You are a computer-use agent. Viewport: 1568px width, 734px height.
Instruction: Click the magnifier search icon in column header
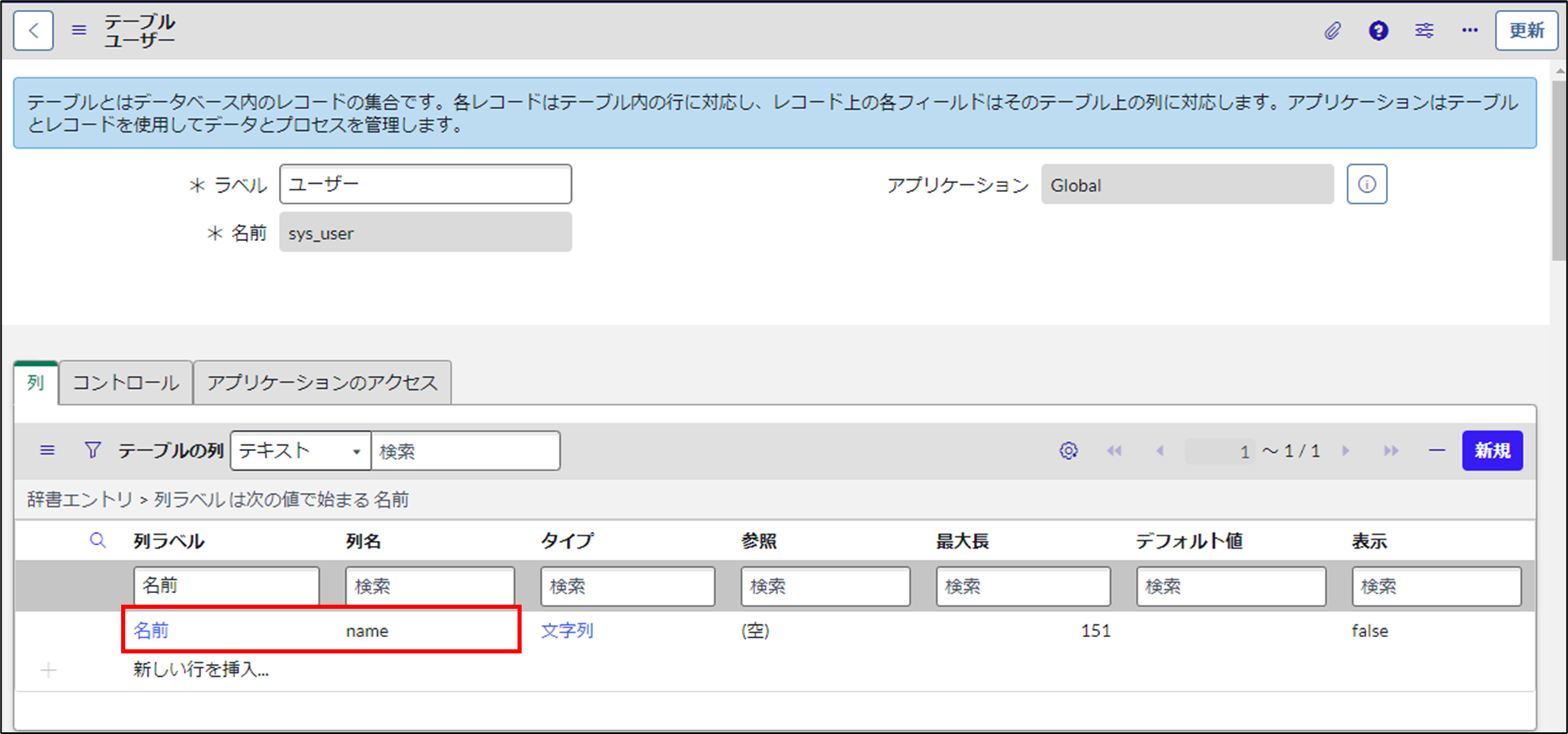click(98, 540)
